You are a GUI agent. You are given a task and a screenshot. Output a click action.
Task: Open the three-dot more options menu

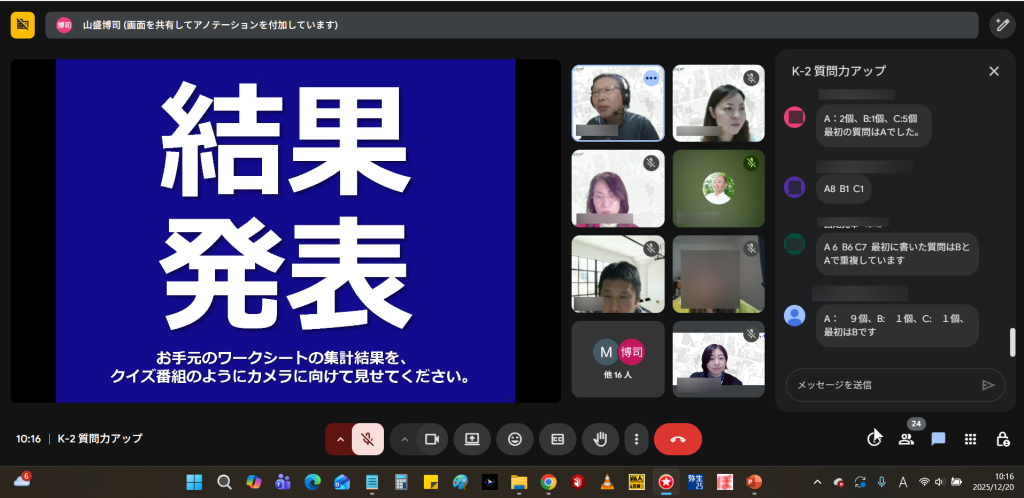(636, 439)
